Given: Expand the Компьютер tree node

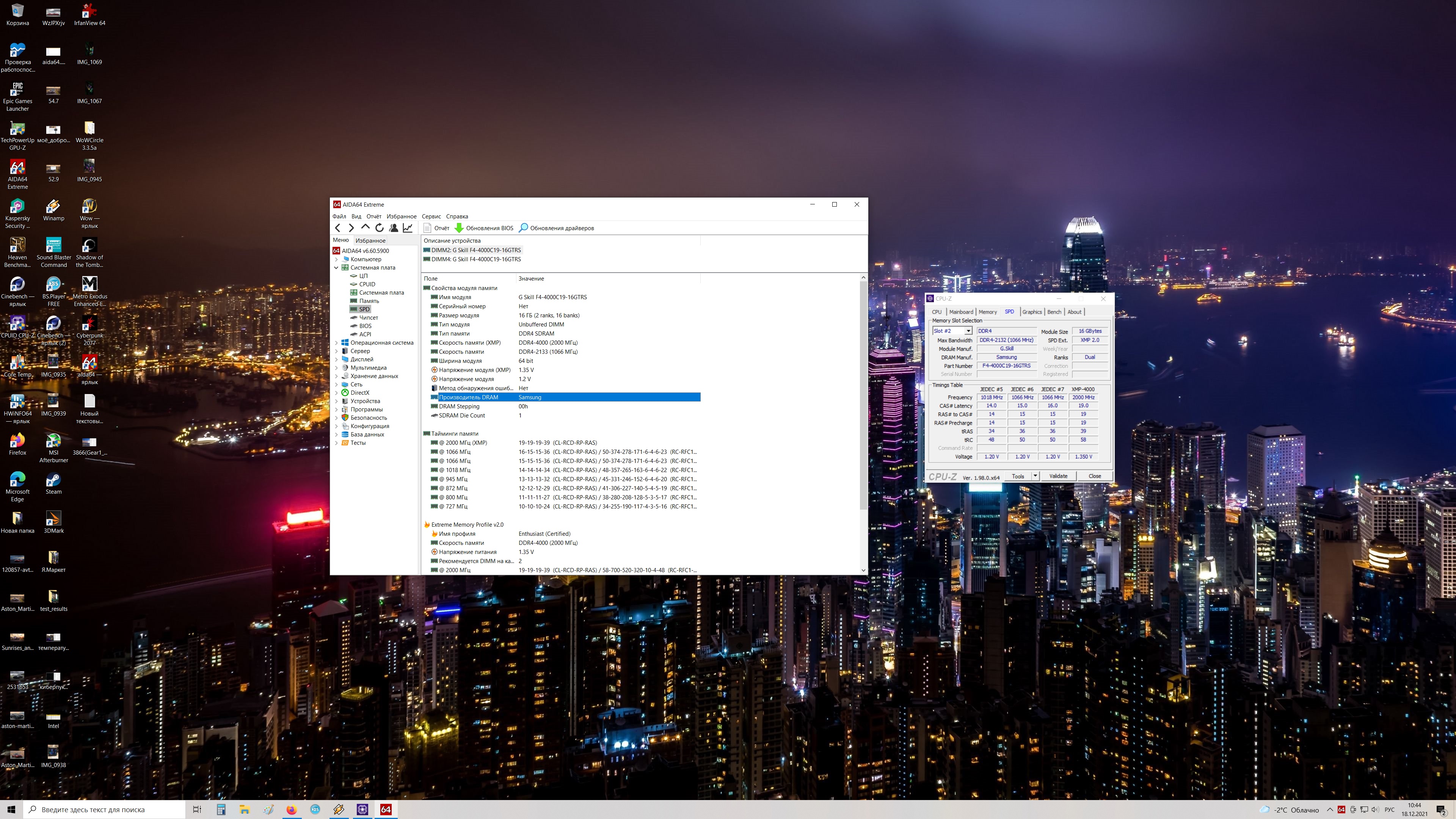Looking at the screenshot, I should pyautogui.click(x=336, y=259).
